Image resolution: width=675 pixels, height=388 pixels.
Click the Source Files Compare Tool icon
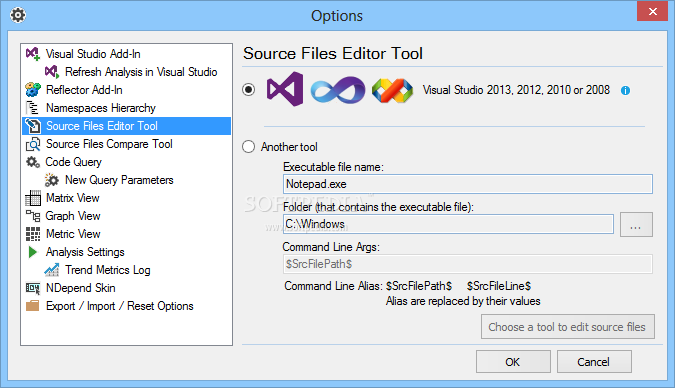point(33,144)
